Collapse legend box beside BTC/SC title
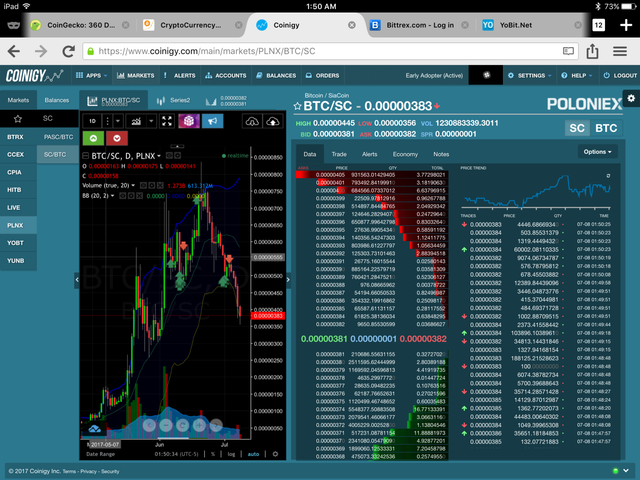The height and width of the screenshot is (480, 640). pos(86,156)
